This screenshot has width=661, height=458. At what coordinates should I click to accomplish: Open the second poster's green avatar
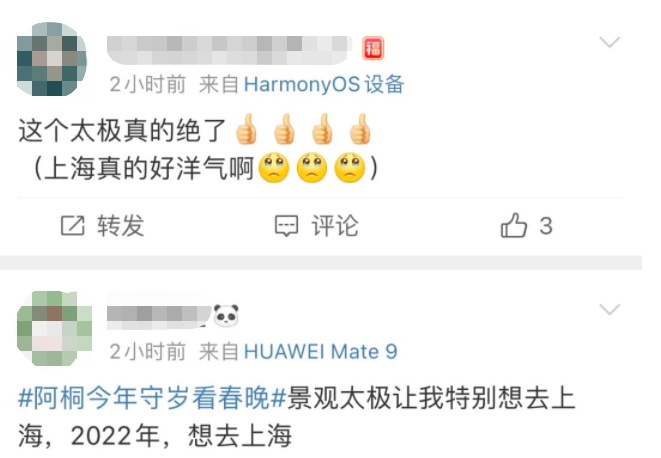pos(54,328)
